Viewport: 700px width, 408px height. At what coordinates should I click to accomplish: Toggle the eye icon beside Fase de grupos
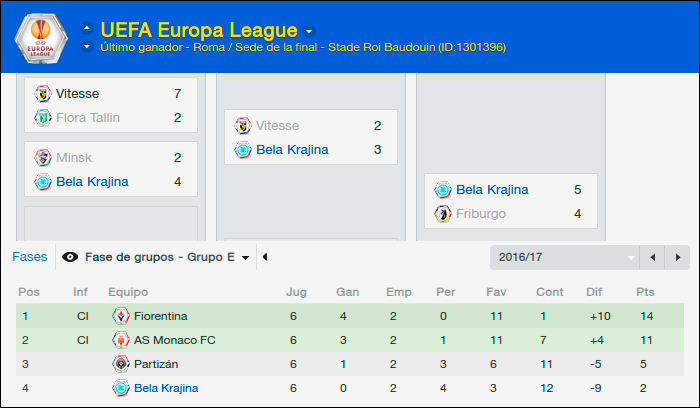point(70,257)
